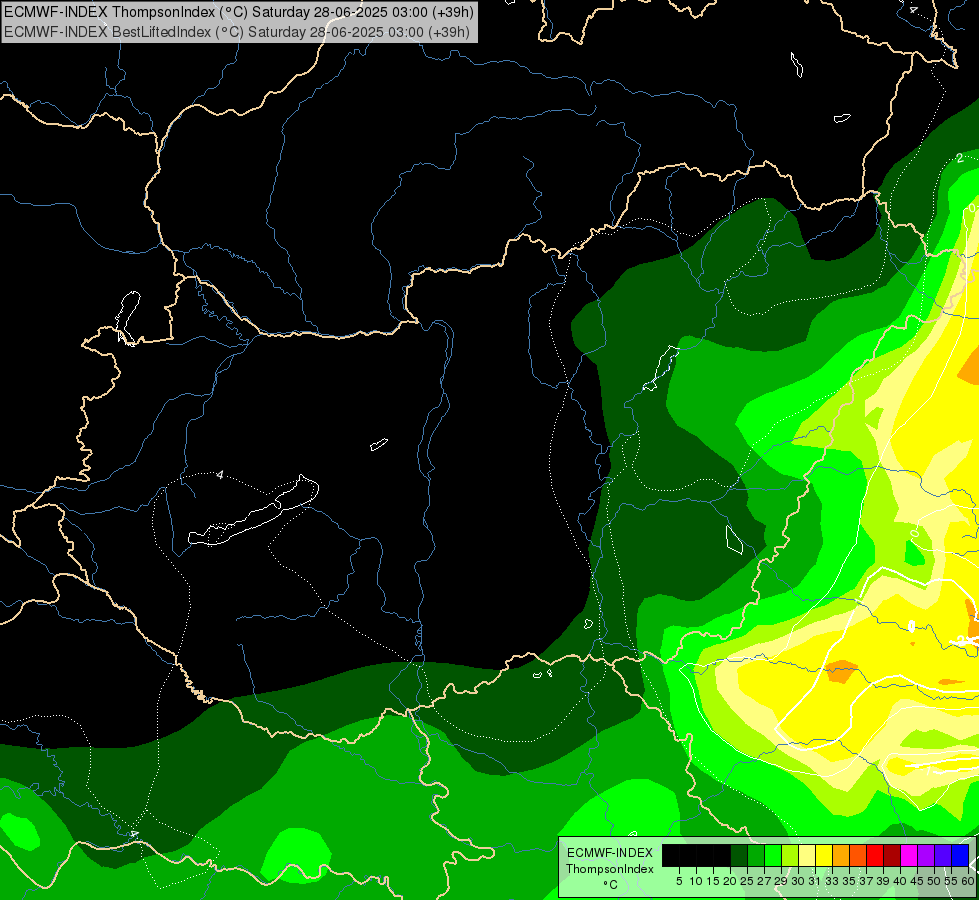Select the orange 33-35 legend swatch
Screen dimensions: 979x900
tap(841, 855)
